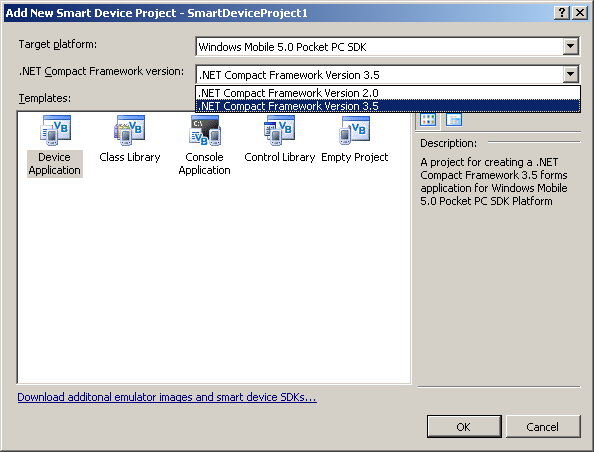The image size is (594, 452).
Task: Open Download additional emulator images and SDKs link
Action: pos(167,397)
